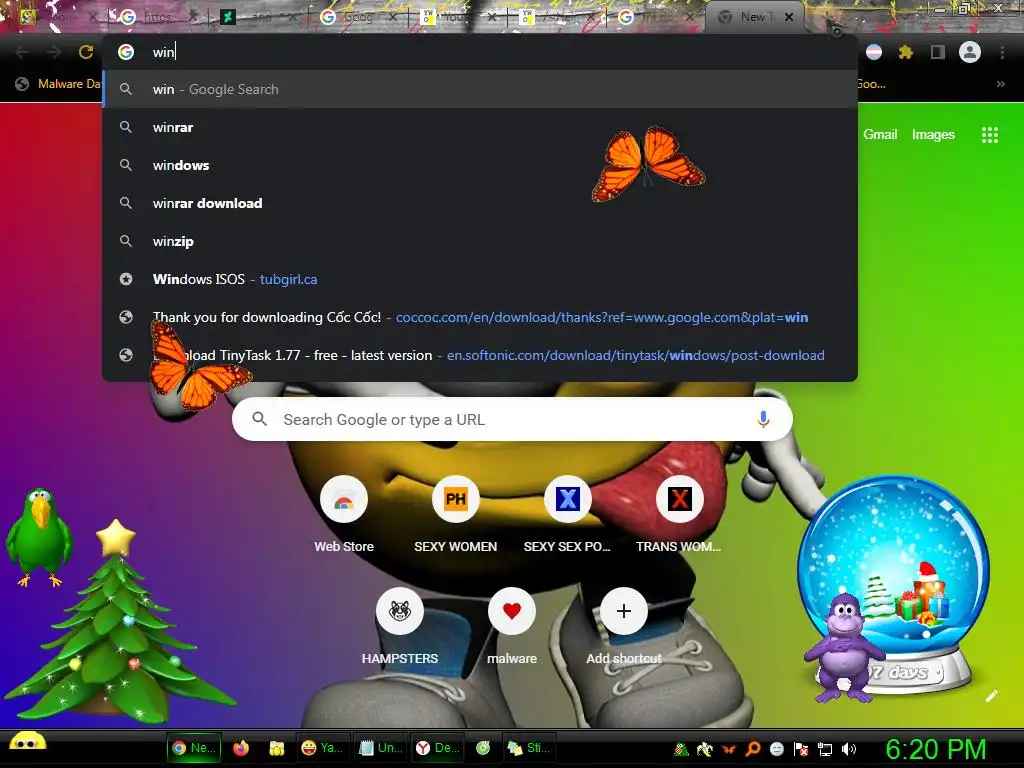Click the 6:20 PM taskbar clock
This screenshot has width=1024, height=768.
pyautogui.click(x=935, y=749)
